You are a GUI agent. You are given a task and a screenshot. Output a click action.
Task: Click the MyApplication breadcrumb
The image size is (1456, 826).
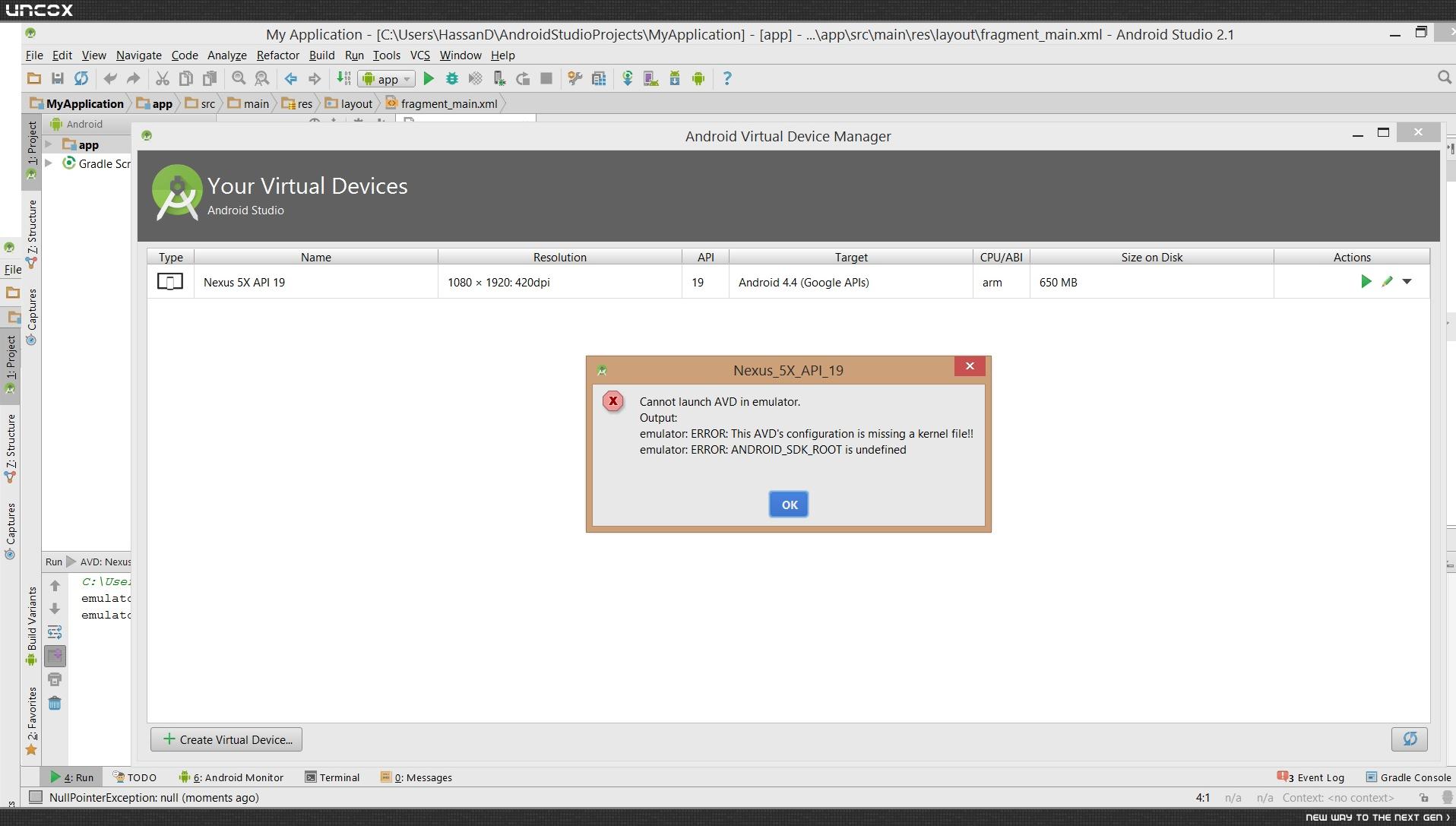78,103
